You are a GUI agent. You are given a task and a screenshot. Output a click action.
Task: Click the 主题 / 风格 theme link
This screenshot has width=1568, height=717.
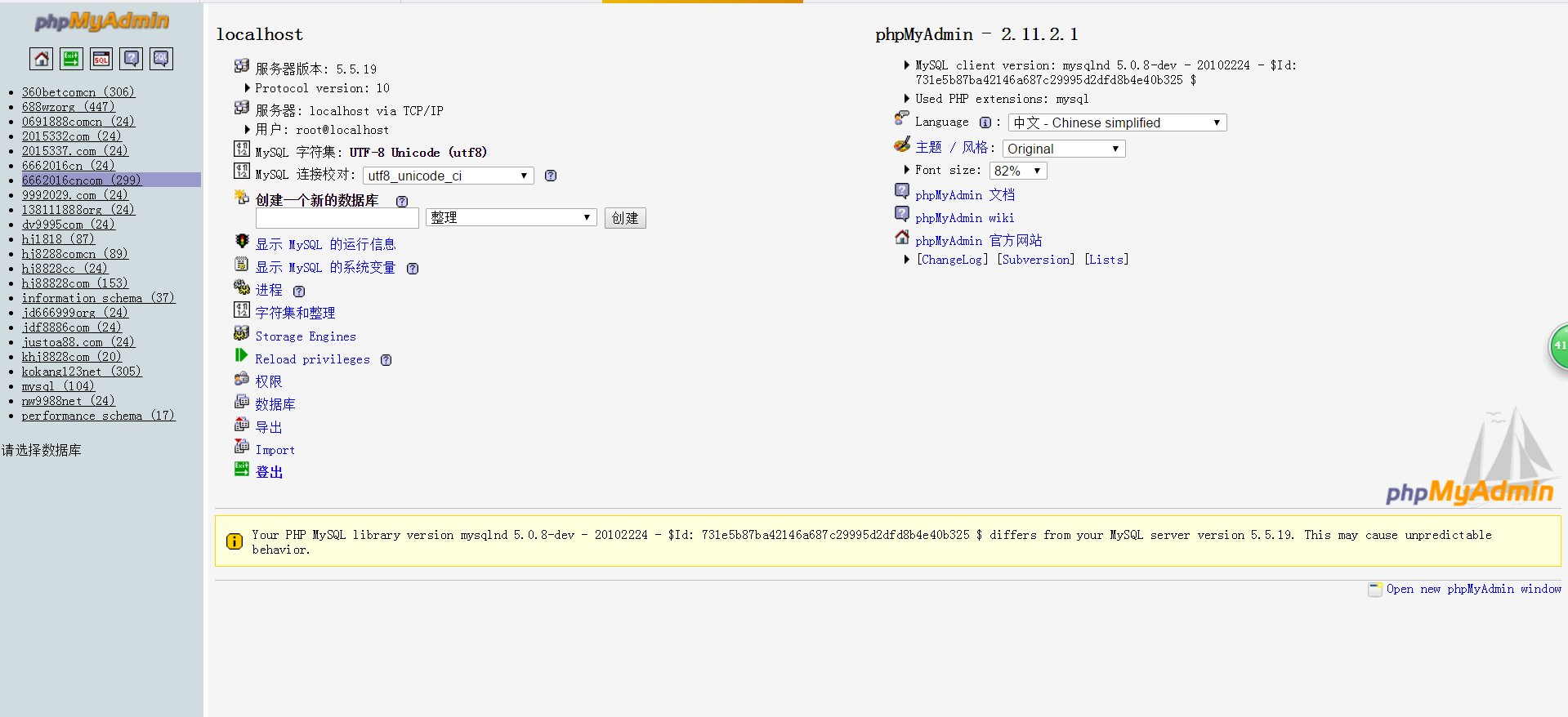point(952,147)
